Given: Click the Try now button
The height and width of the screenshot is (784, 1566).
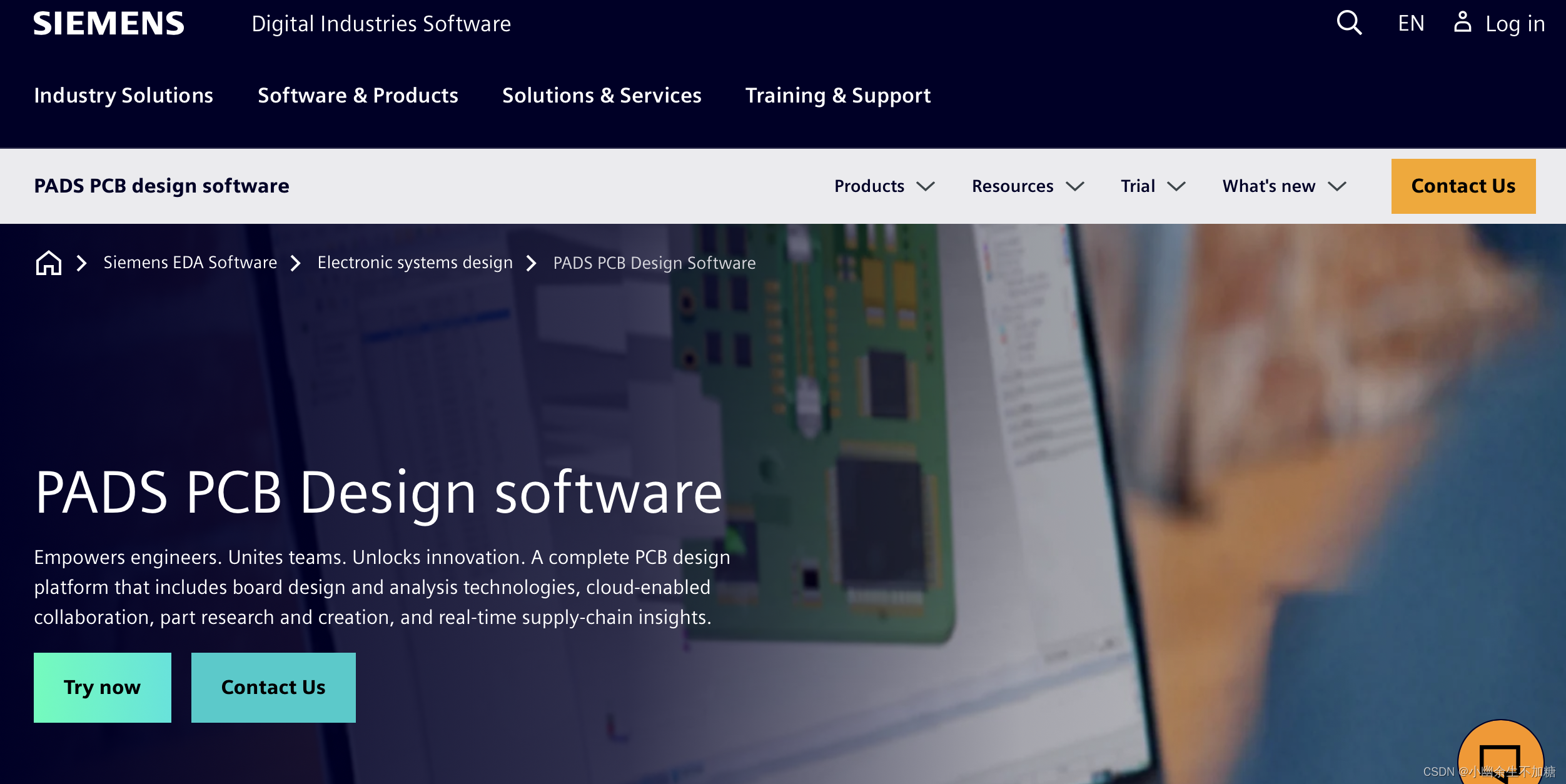Looking at the screenshot, I should 103,687.
